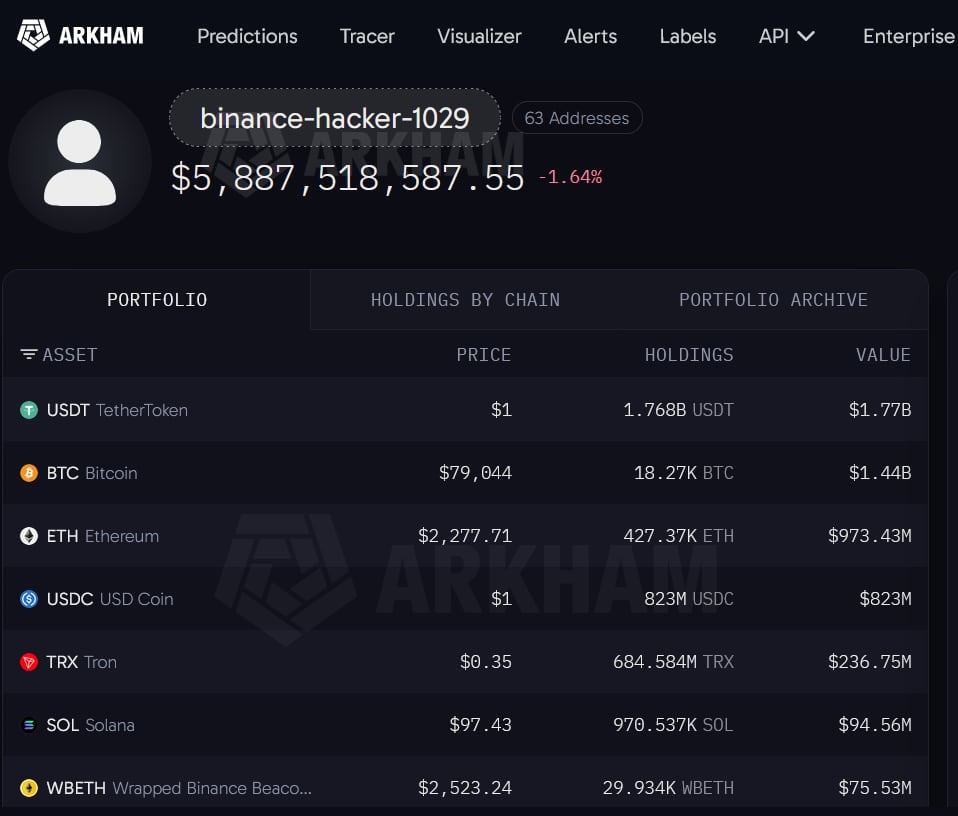This screenshot has width=958, height=816.
Task: Click the $75.53M WBETH value
Action: [x=875, y=787]
